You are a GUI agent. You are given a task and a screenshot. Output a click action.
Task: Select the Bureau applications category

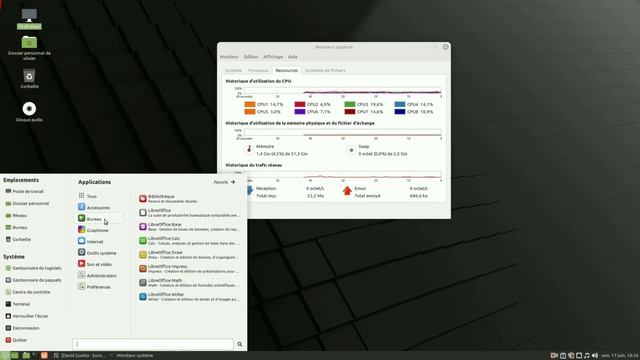(100, 219)
